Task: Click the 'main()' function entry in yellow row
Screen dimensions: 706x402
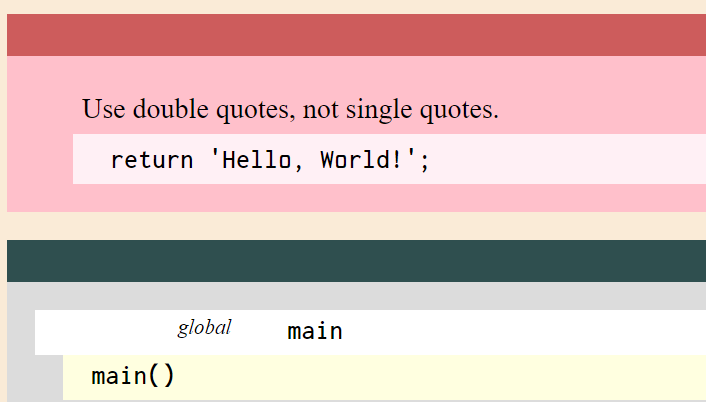Action: click(x=133, y=376)
